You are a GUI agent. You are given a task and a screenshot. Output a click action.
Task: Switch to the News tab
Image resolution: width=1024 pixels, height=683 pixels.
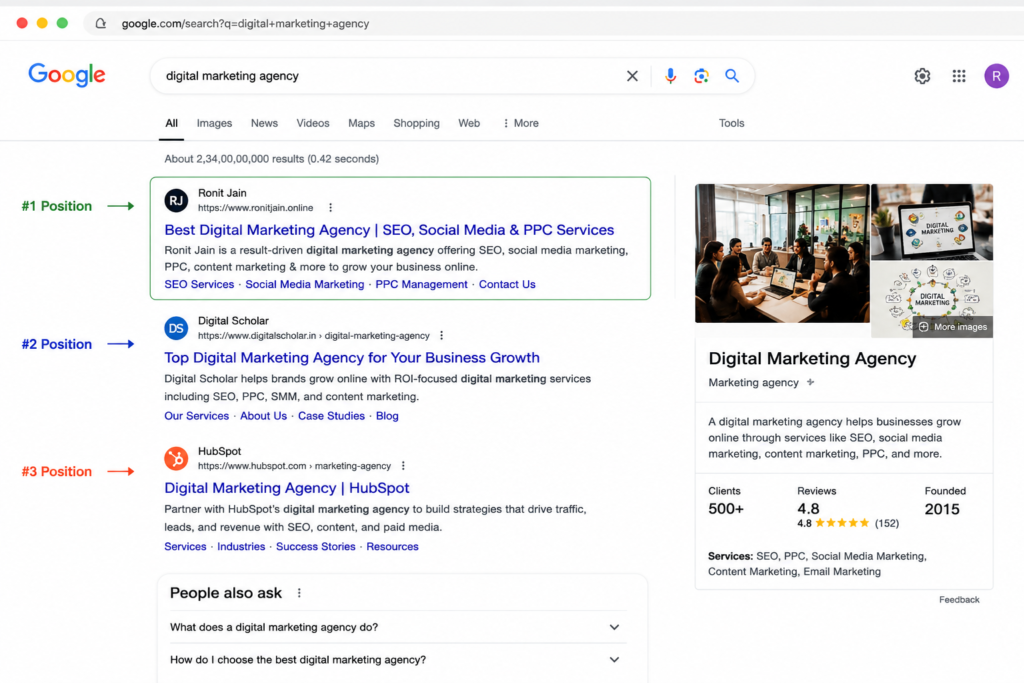(x=264, y=123)
